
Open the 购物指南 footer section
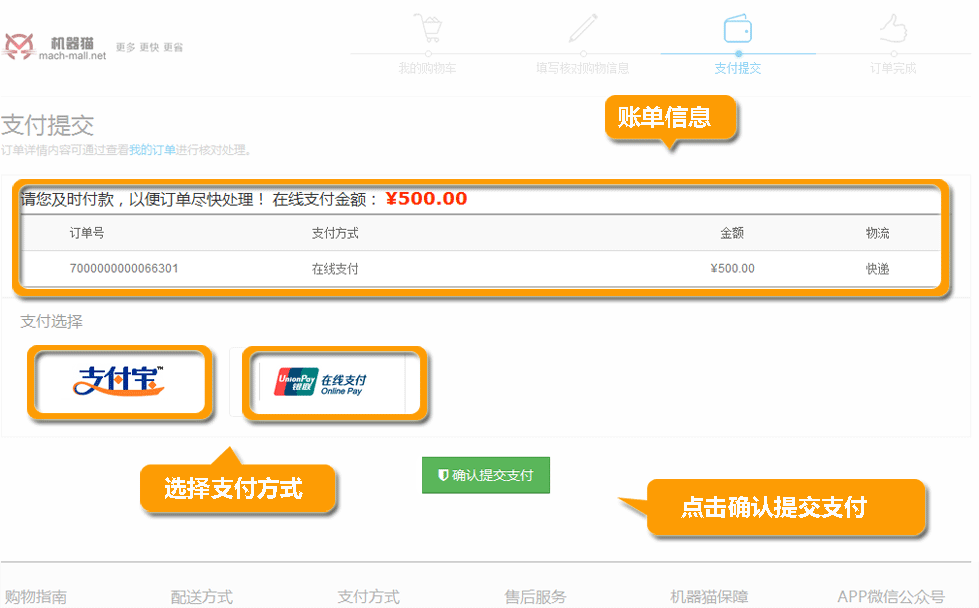tap(36, 596)
